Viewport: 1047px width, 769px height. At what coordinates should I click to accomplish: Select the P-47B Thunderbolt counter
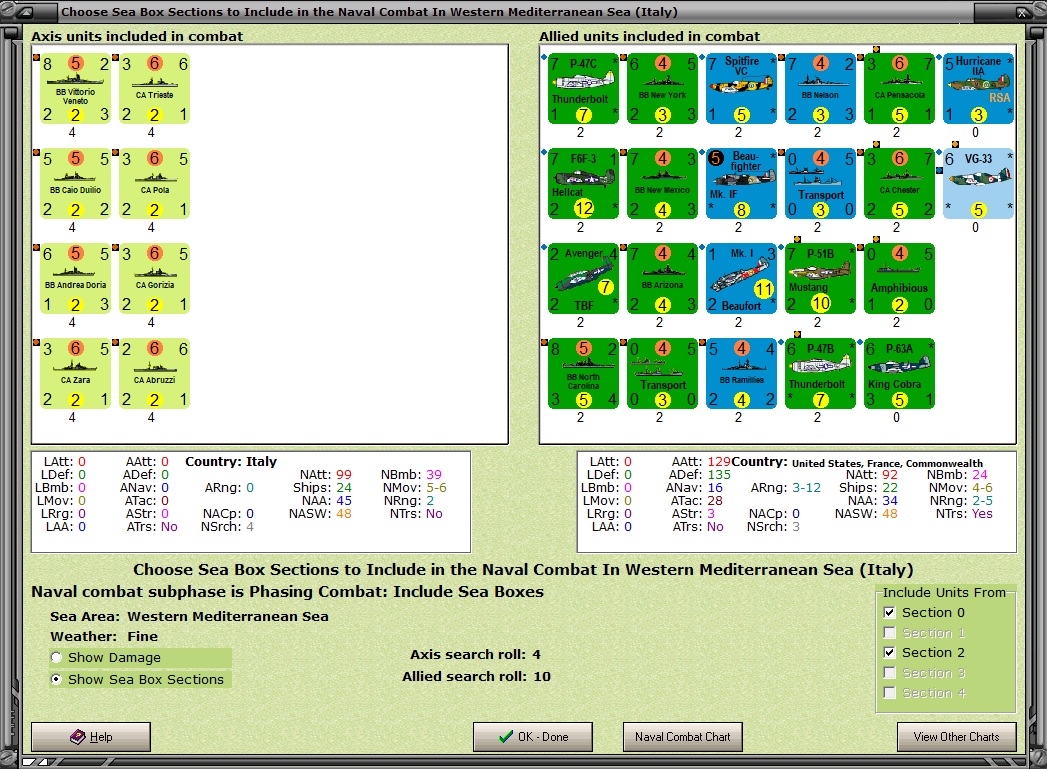coord(820,373)
